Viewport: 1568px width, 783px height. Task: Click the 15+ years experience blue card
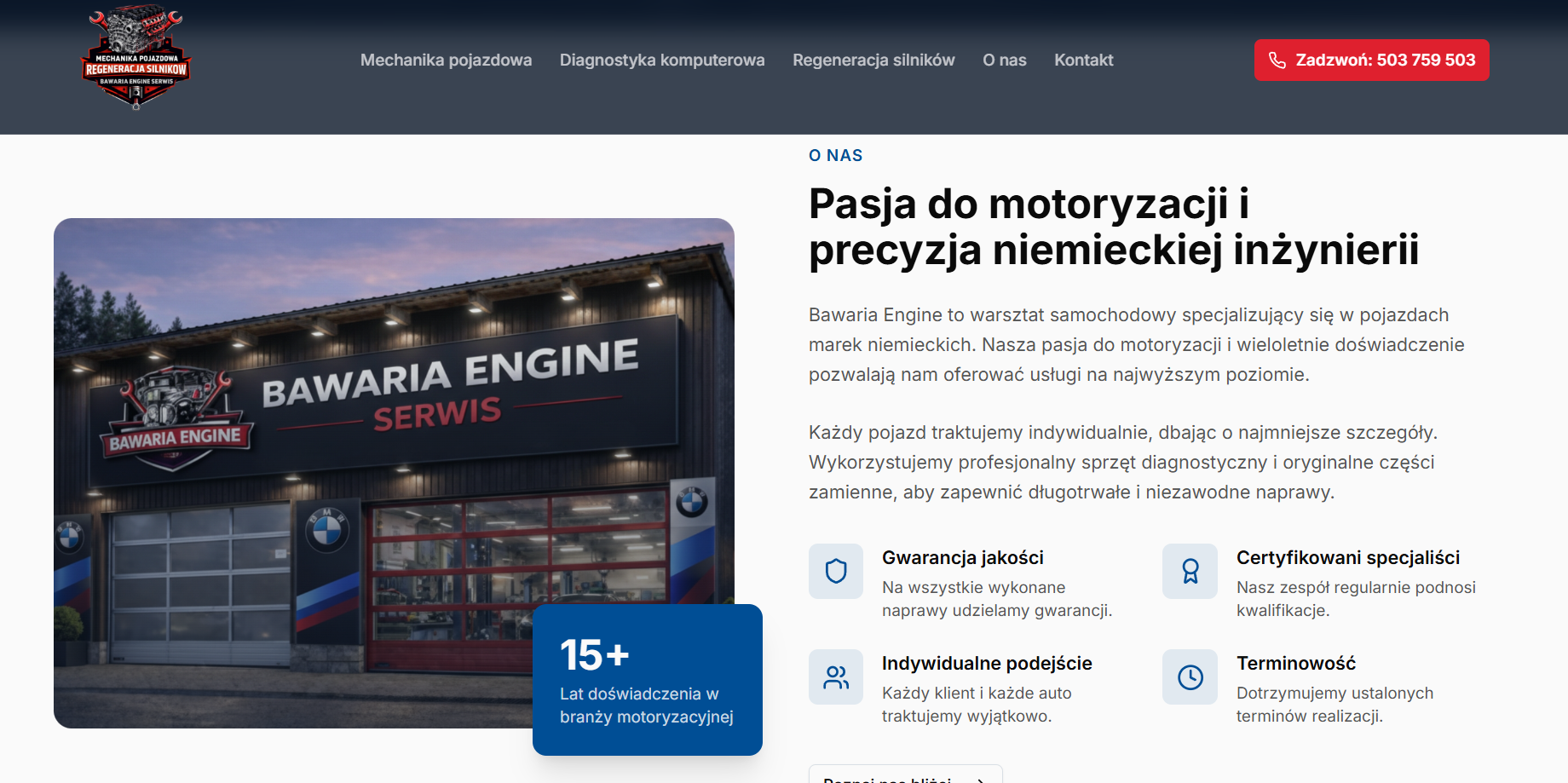pos(648,680)
